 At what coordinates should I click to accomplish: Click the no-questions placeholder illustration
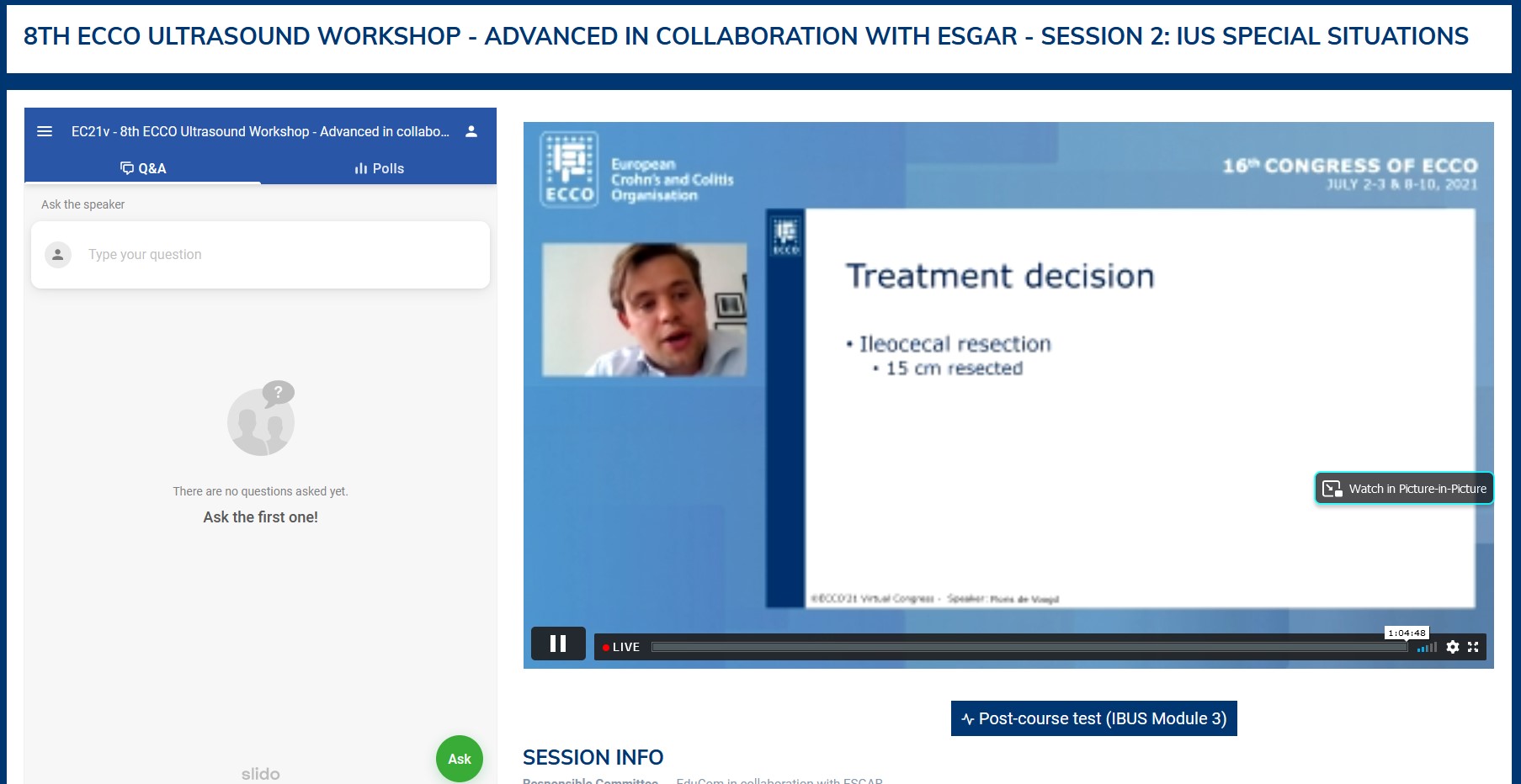(262, 418)
